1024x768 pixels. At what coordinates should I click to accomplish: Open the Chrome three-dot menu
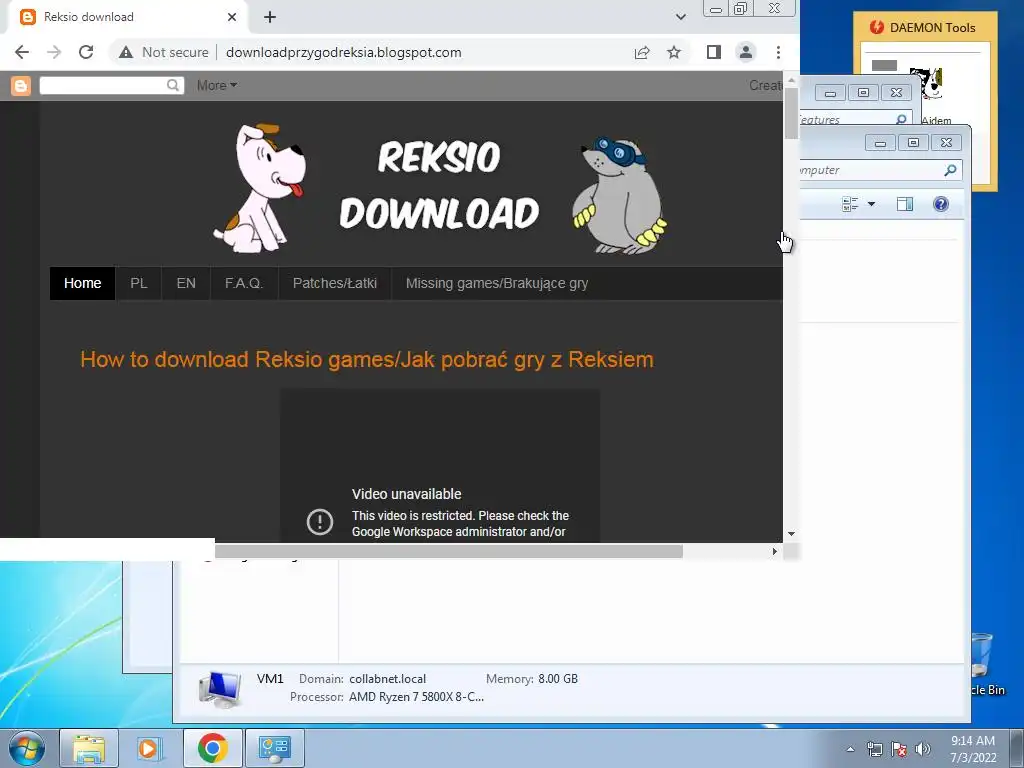coord(778,52)
